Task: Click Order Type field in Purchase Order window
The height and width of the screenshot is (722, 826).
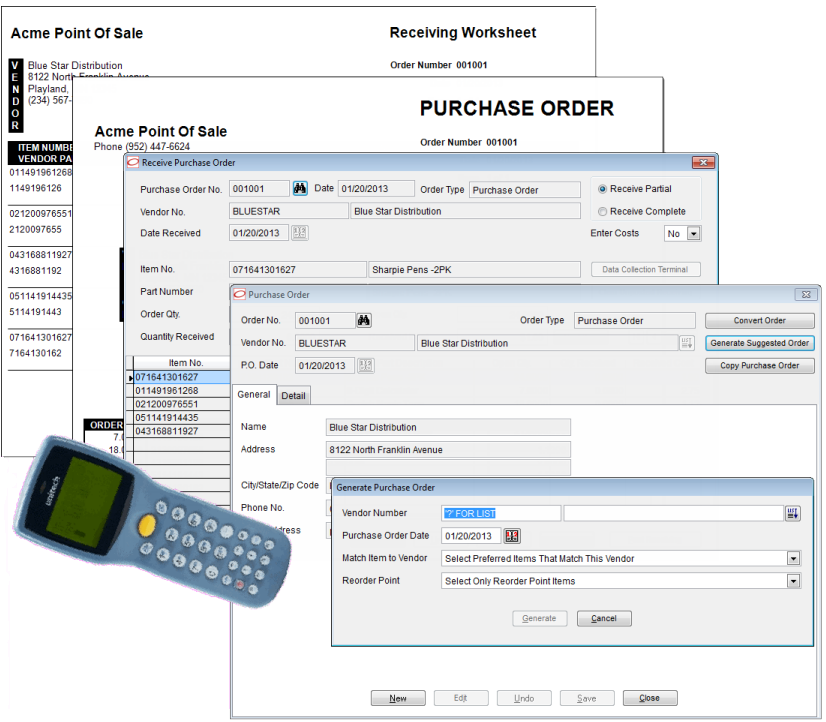Action: [634, 320]
